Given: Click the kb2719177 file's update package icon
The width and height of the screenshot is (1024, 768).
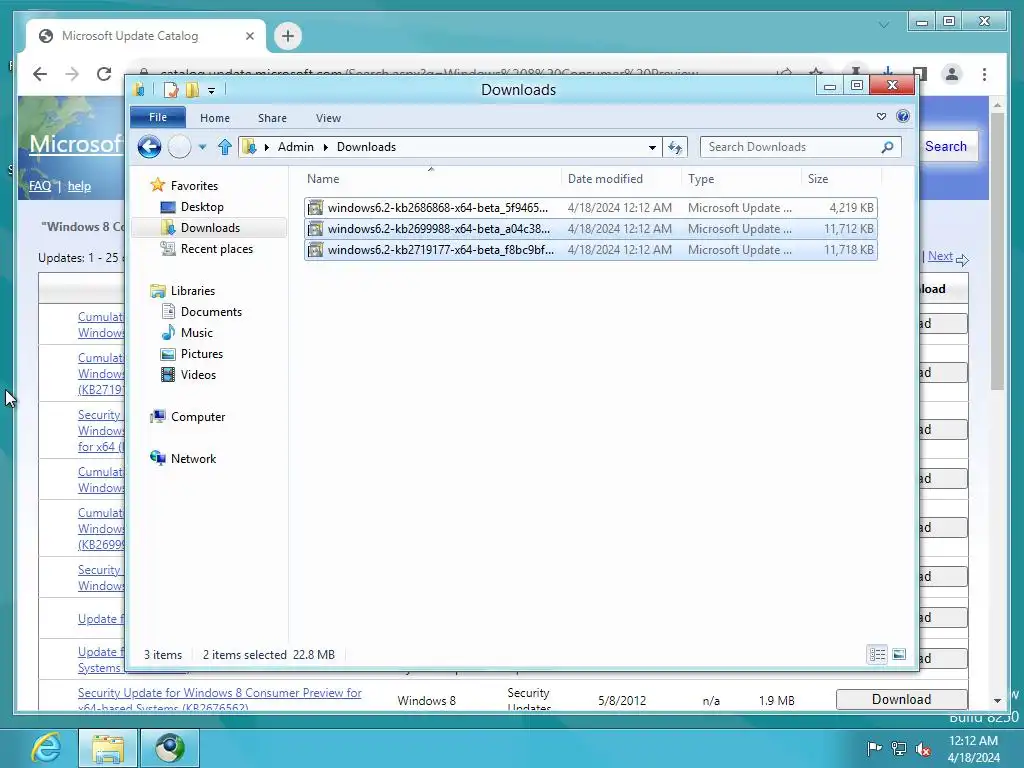Looking at the screenshot, I should point(315,249).
